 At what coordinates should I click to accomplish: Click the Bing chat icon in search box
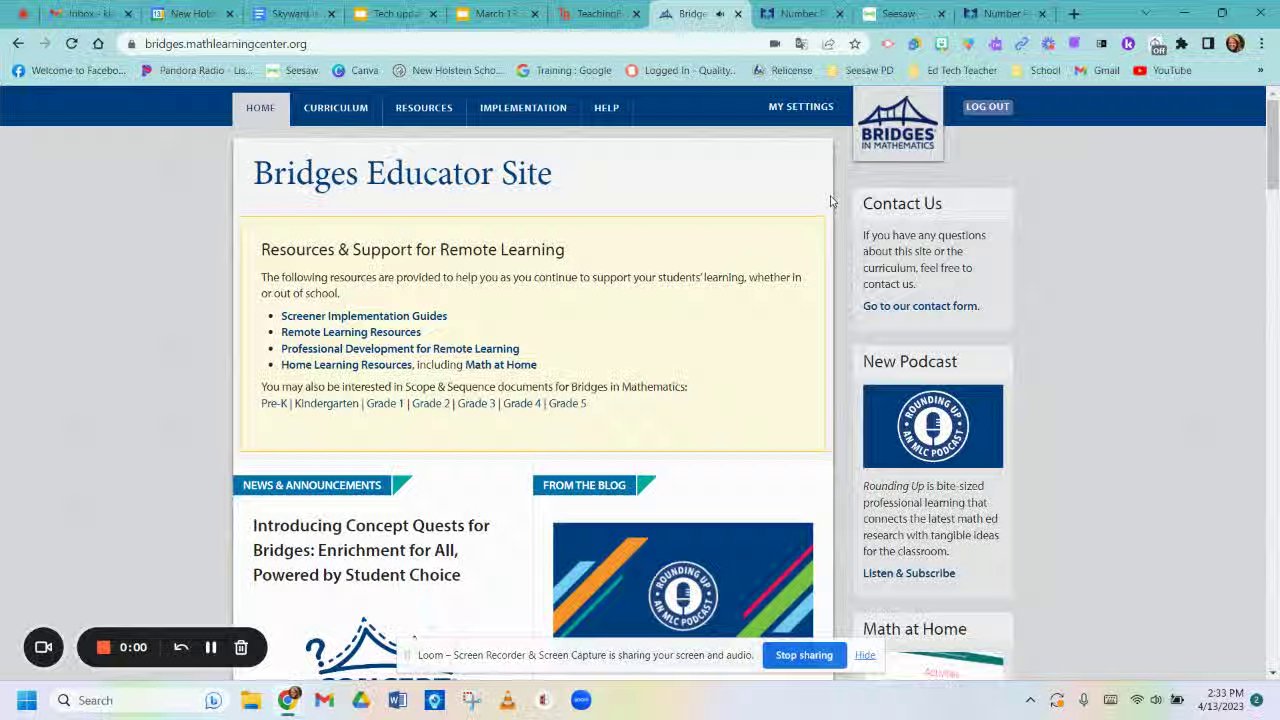click(213, 700)
